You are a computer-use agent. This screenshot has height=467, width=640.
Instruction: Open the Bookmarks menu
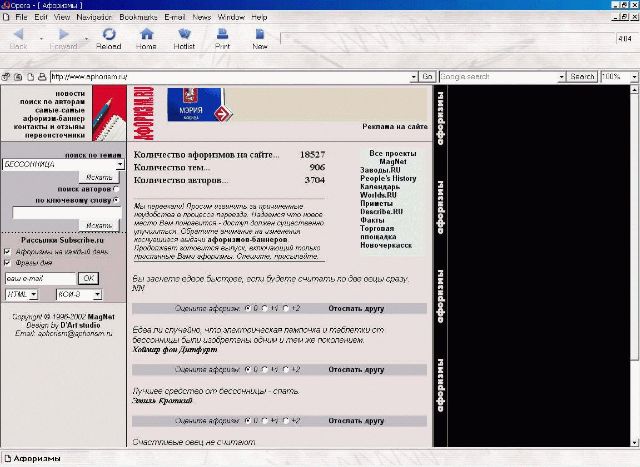click(138, 17)
